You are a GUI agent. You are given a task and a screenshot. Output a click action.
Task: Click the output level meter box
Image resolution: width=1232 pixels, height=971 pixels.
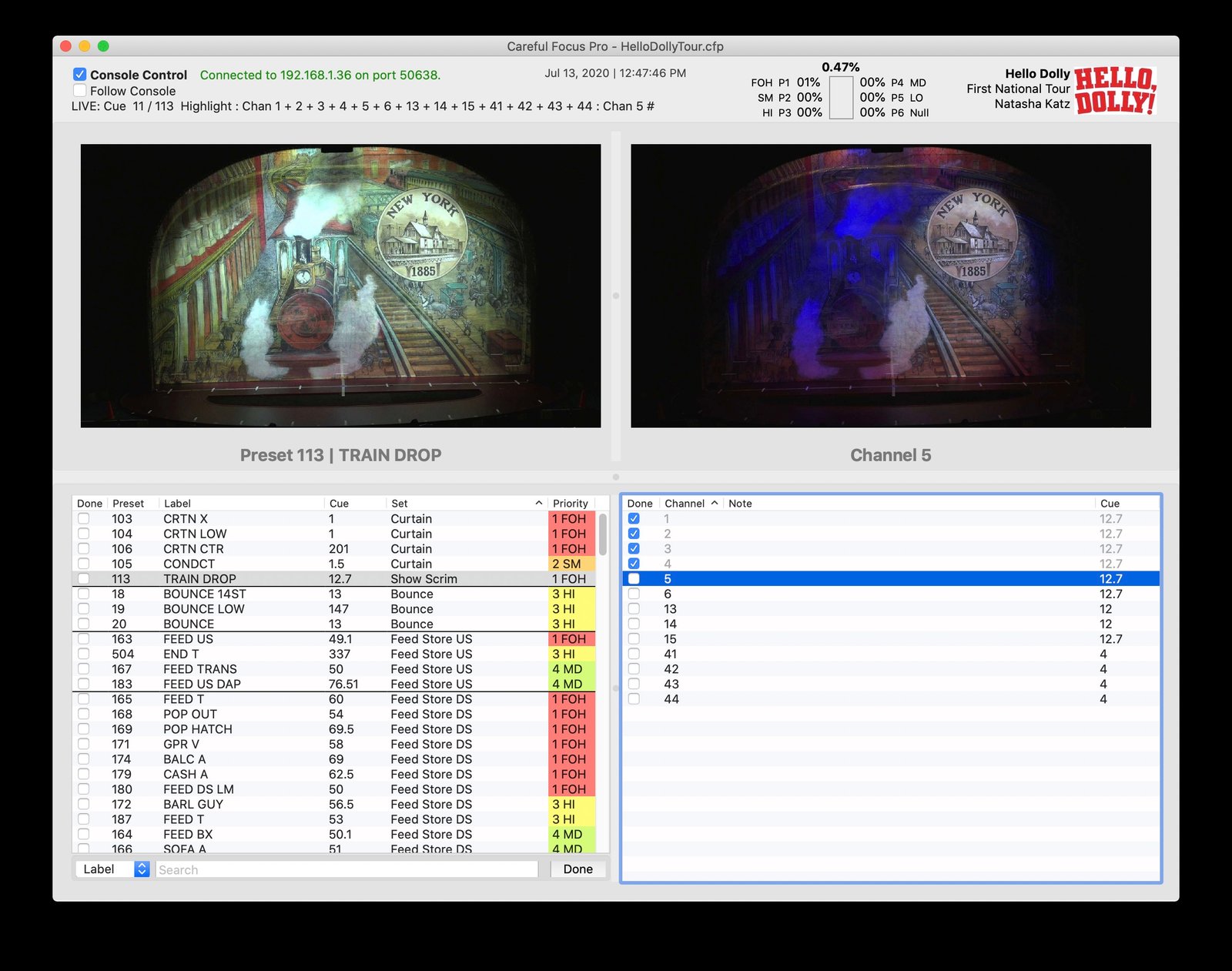(x=841, y=97)
